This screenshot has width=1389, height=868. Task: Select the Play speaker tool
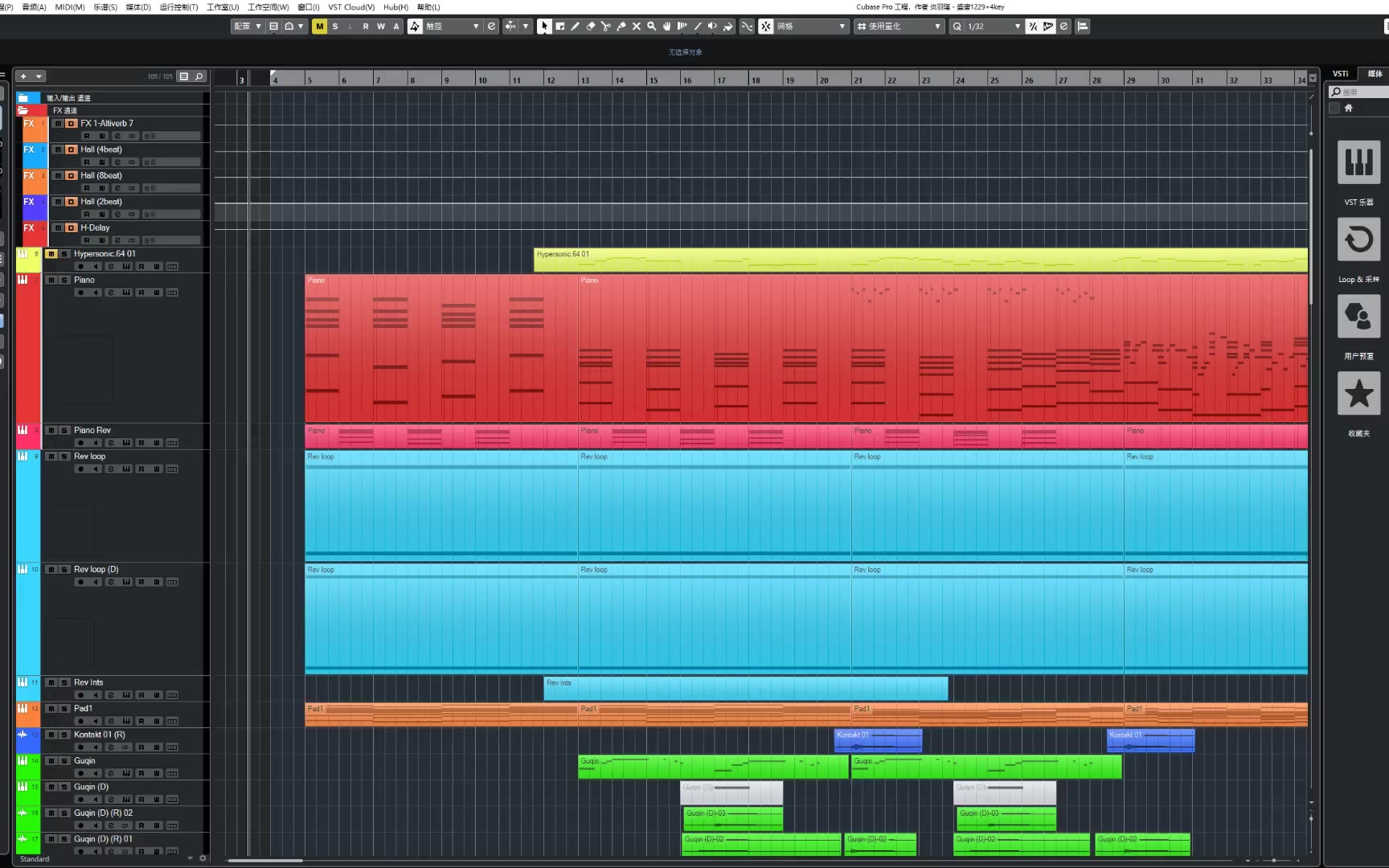(713, 27)
